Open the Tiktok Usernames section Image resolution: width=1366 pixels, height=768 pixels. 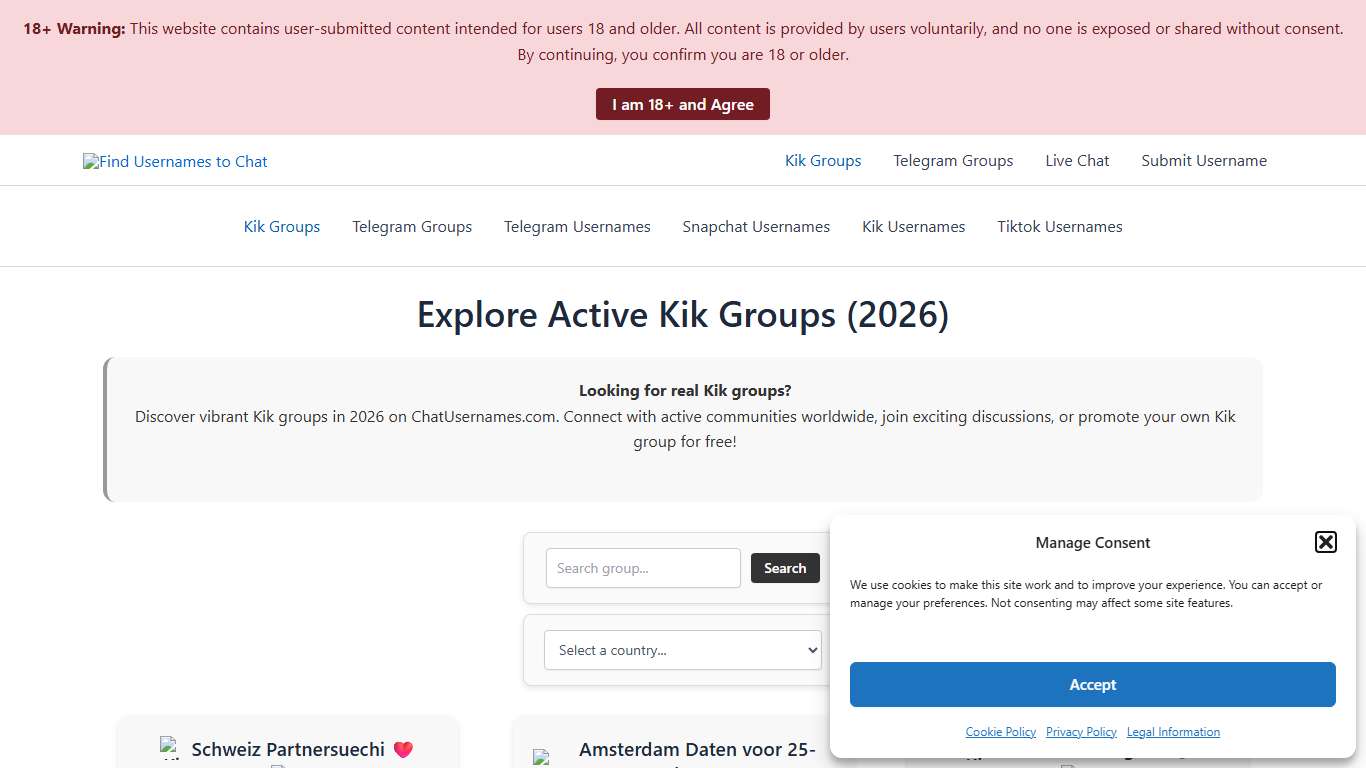(x=1059, y=226)
